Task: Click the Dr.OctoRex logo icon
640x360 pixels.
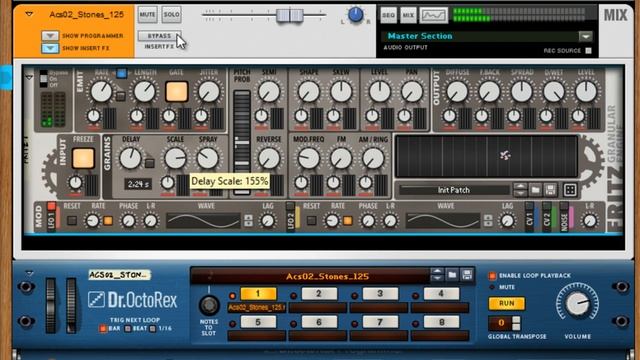Action: click(x=96, y=300)
